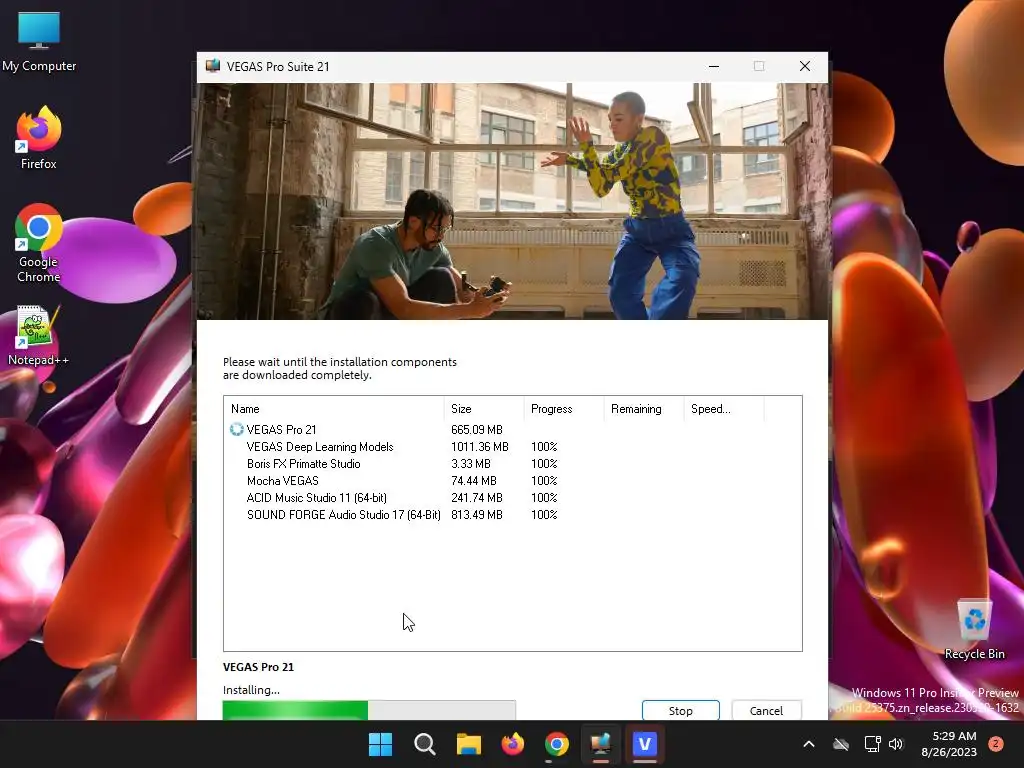Click Speed... column header
1024x768 pixels.
(x=724, y=409)
